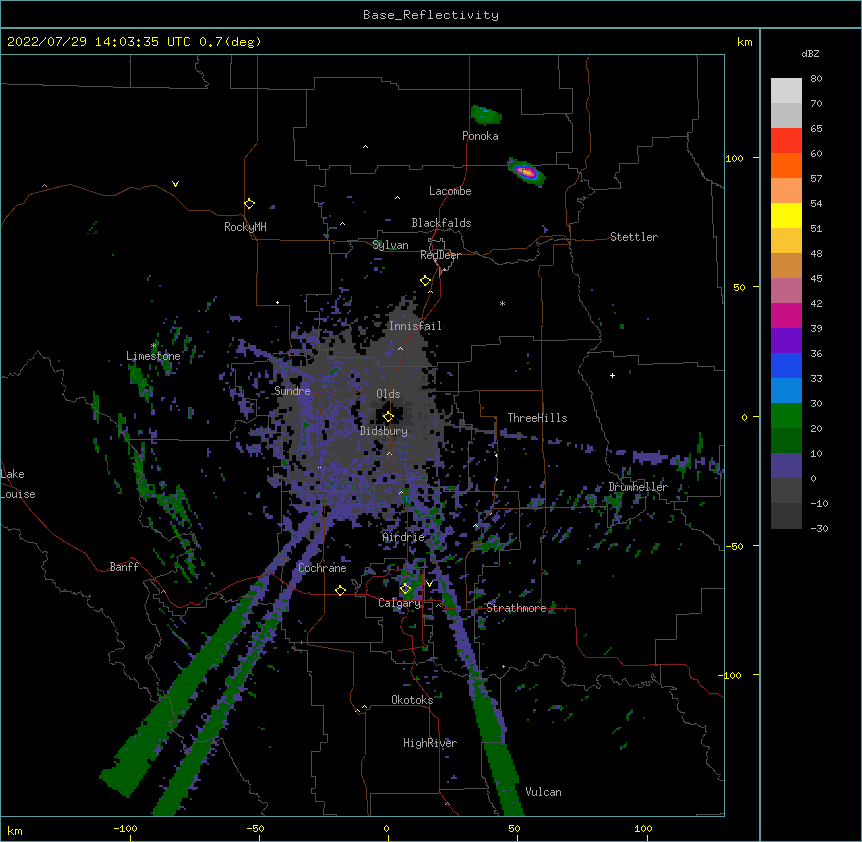The width and height of the screenshot is (862, 842).
Task: Select the Cochrane town label
Action: pyautogui.click(x=322, y=568)
